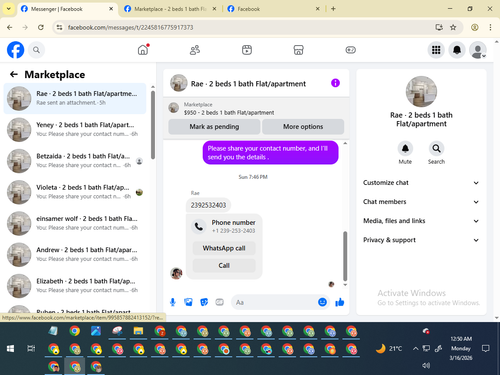The height and width of the screenshot is (375, 500).
Task: Show hidden system tray icons chevron
Action: click(x=415, y=349)
